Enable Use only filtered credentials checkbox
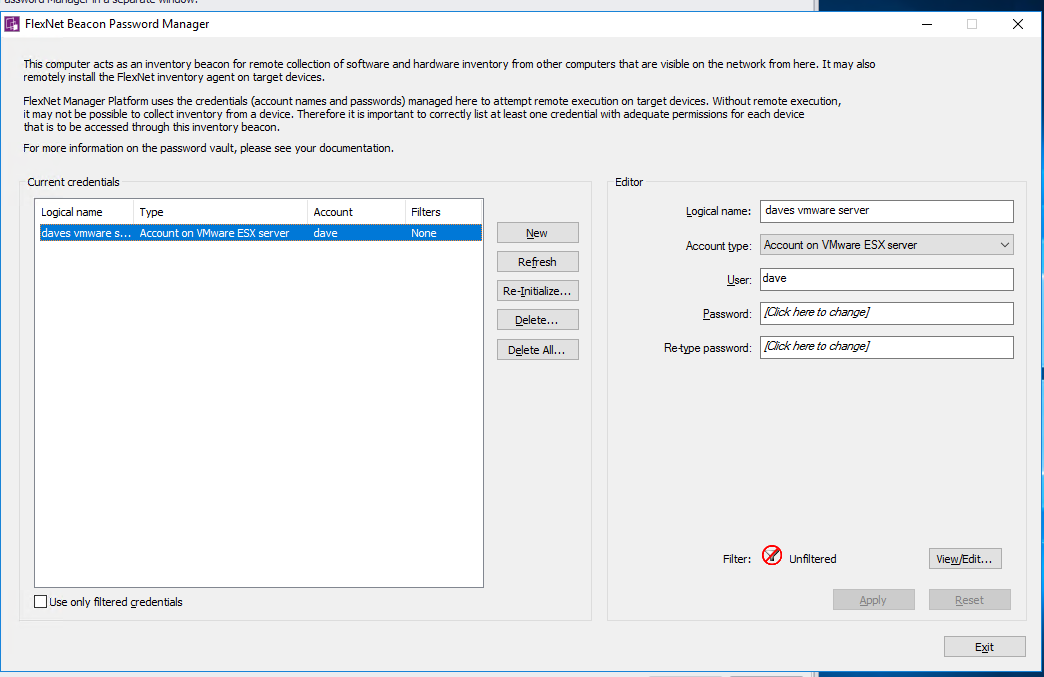The image size is (1044, 677). 41,602
